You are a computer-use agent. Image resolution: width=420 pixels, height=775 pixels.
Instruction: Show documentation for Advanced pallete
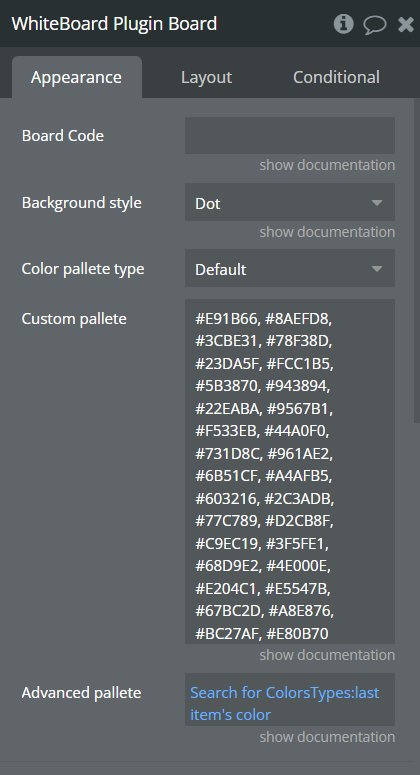tap(327, 737)
